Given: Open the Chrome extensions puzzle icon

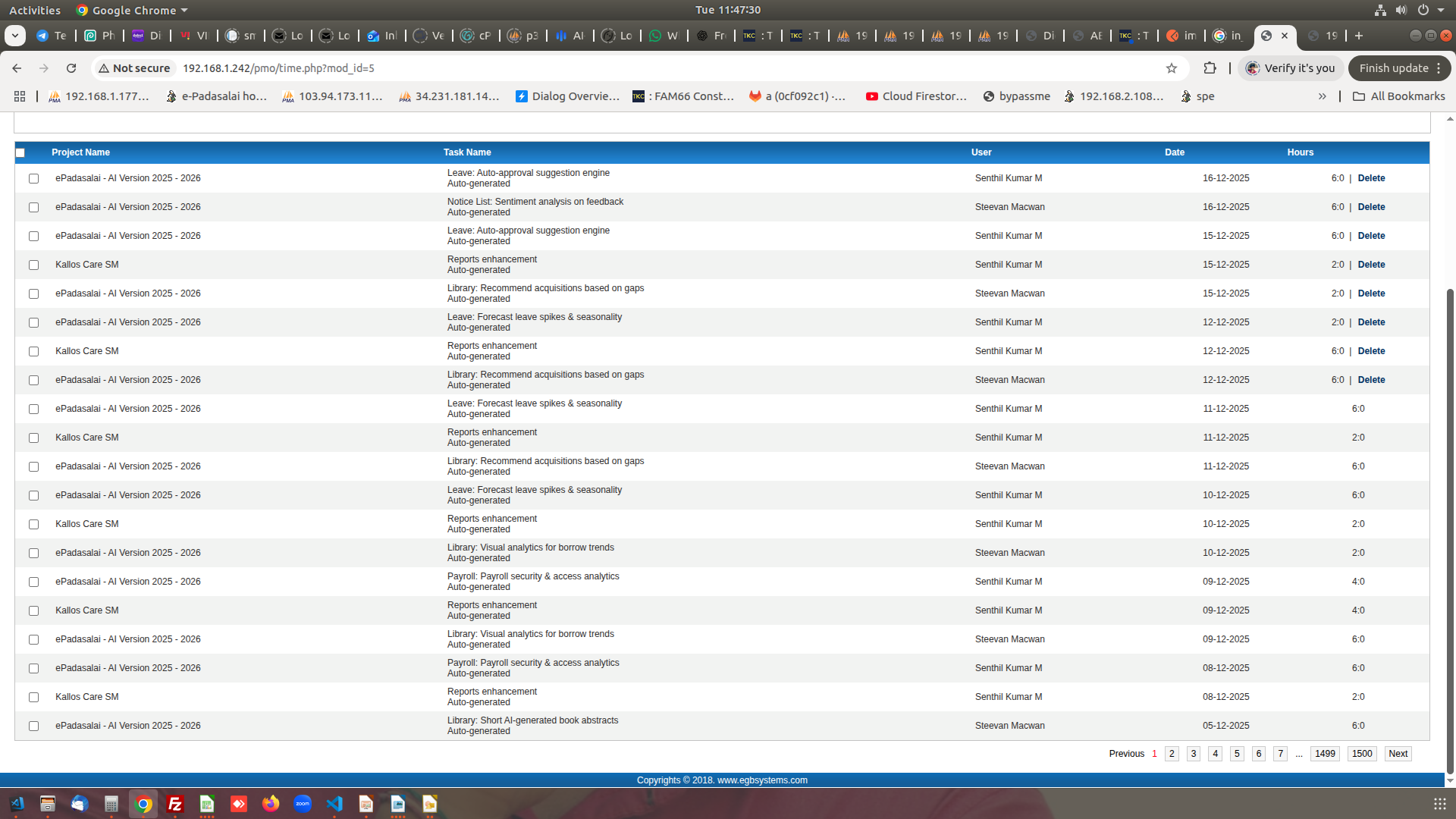Looking at the screenshot, I should click(x=1210, y=68).
